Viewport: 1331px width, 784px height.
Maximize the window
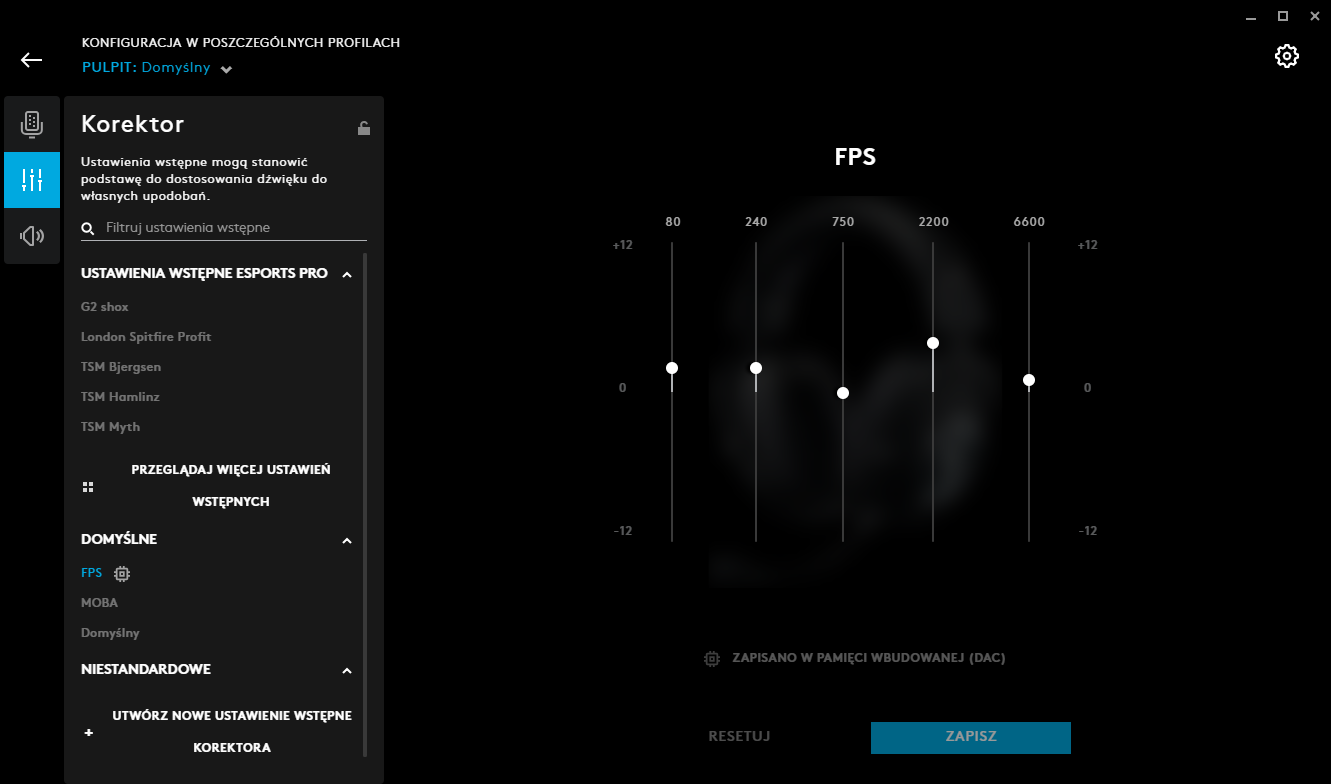1283,16
